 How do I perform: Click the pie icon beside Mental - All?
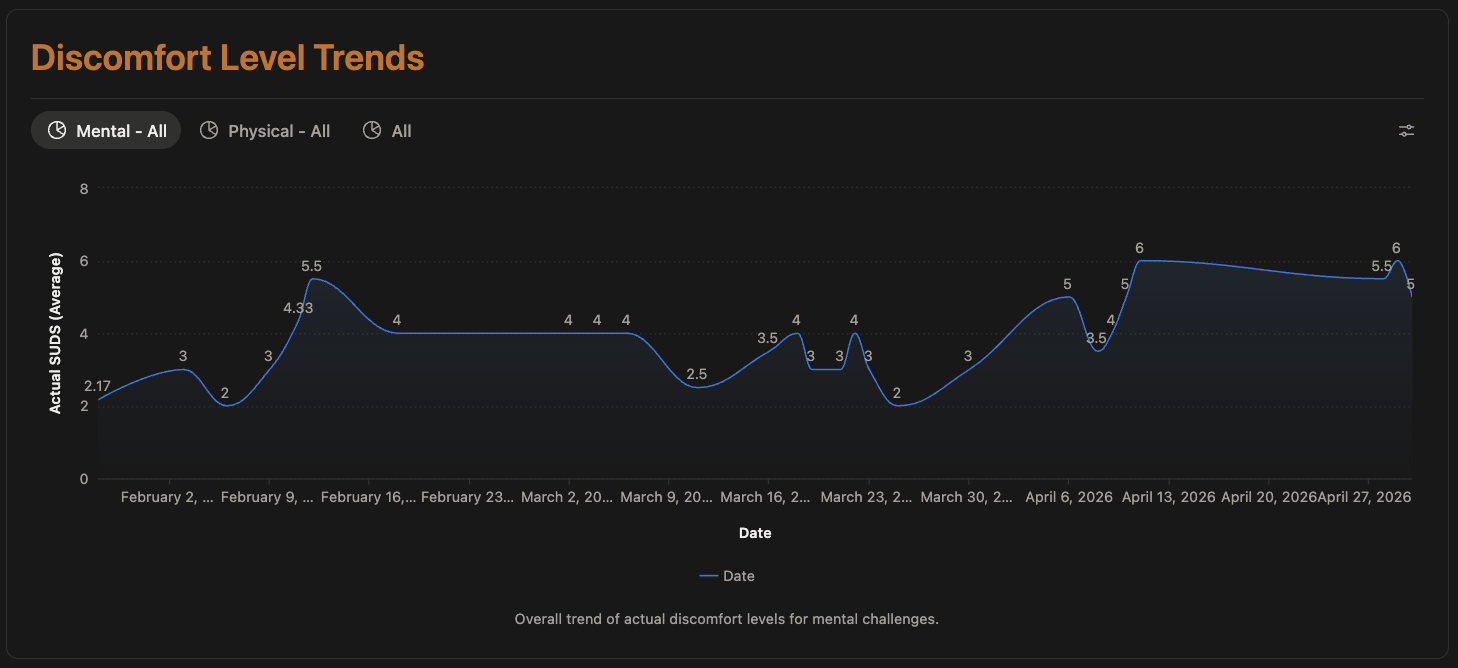57,130
